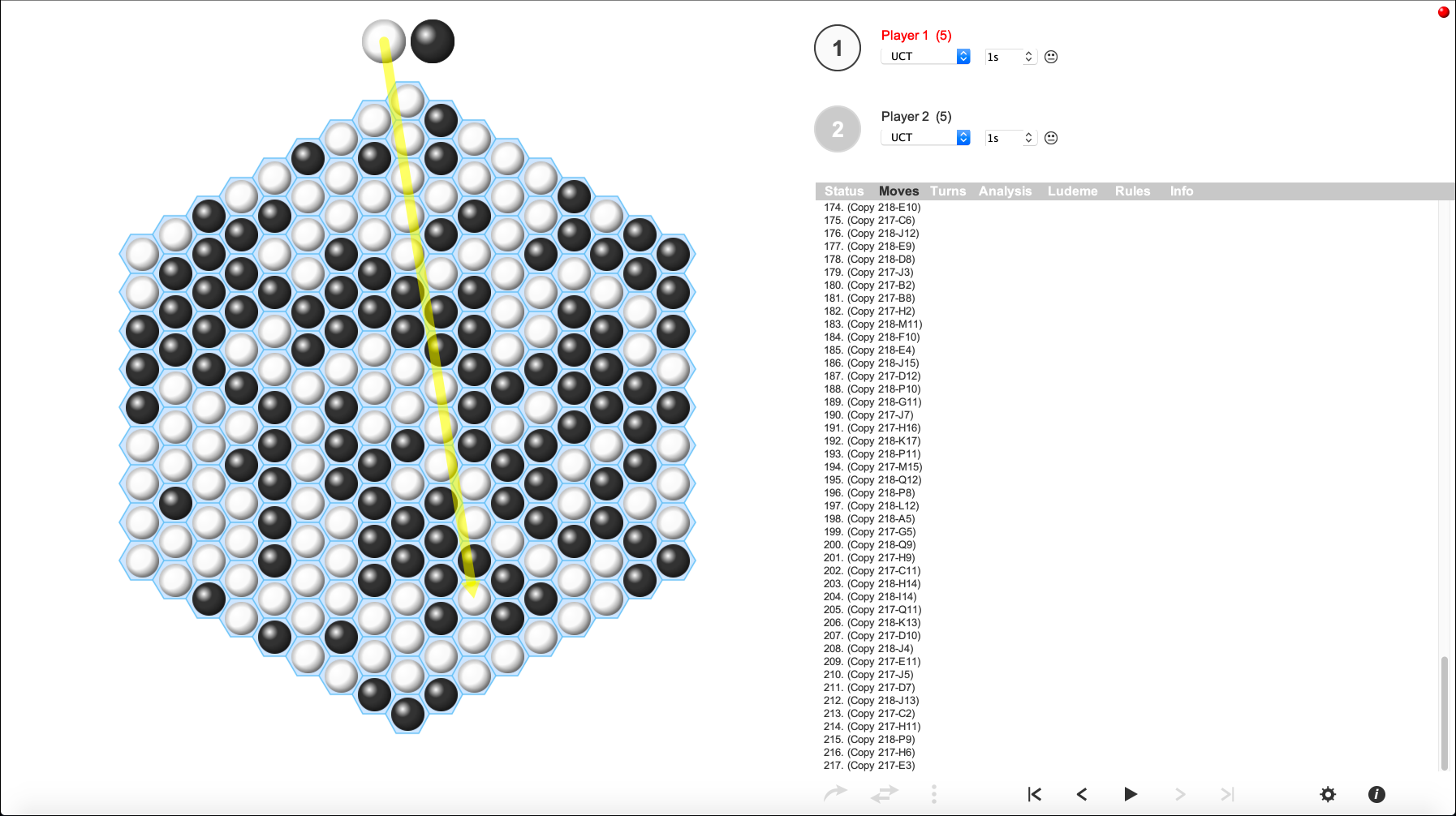Select move 183. (Copy 218-M11)

click(x=873, y=324)
